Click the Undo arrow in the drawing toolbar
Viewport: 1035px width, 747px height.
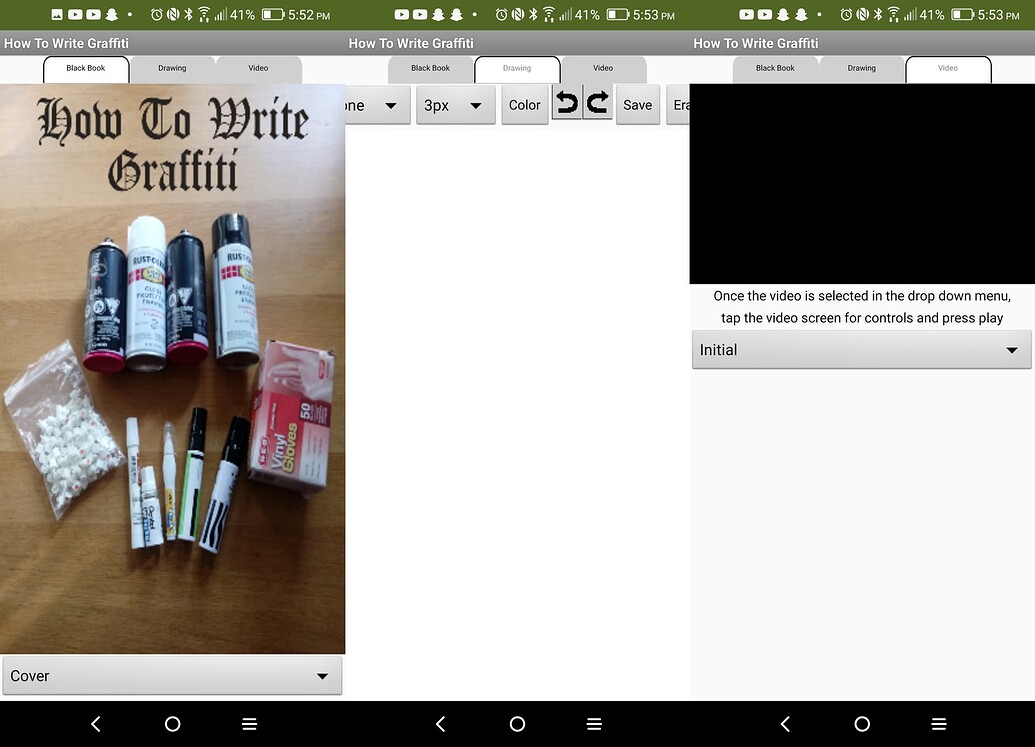pyautogui.click(x=566, y=104)
